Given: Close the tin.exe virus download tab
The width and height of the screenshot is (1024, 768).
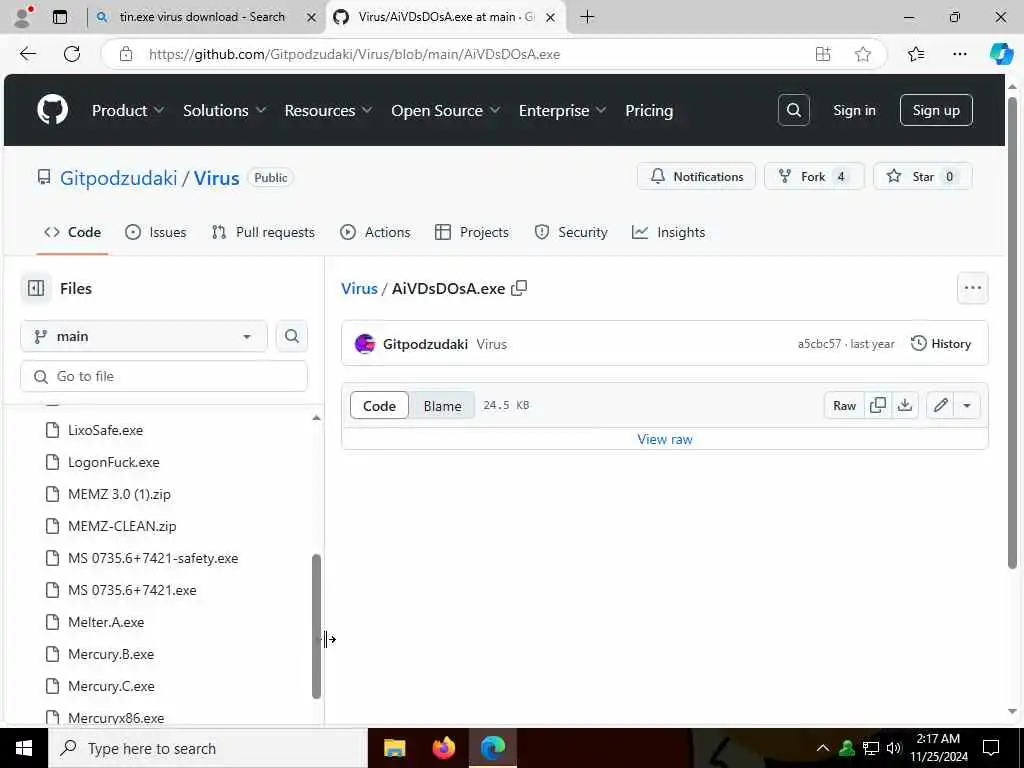Looking at the screenshot, I should 312,18.
